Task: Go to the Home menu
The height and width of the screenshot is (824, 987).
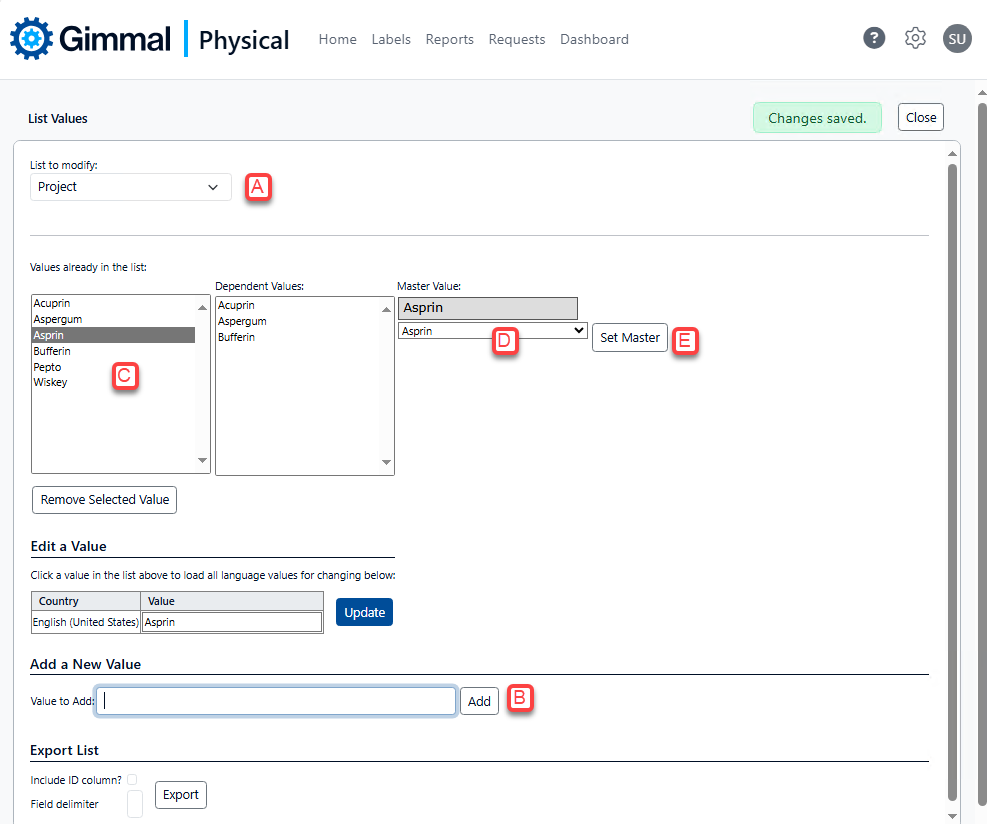Action: coord(337,39)
